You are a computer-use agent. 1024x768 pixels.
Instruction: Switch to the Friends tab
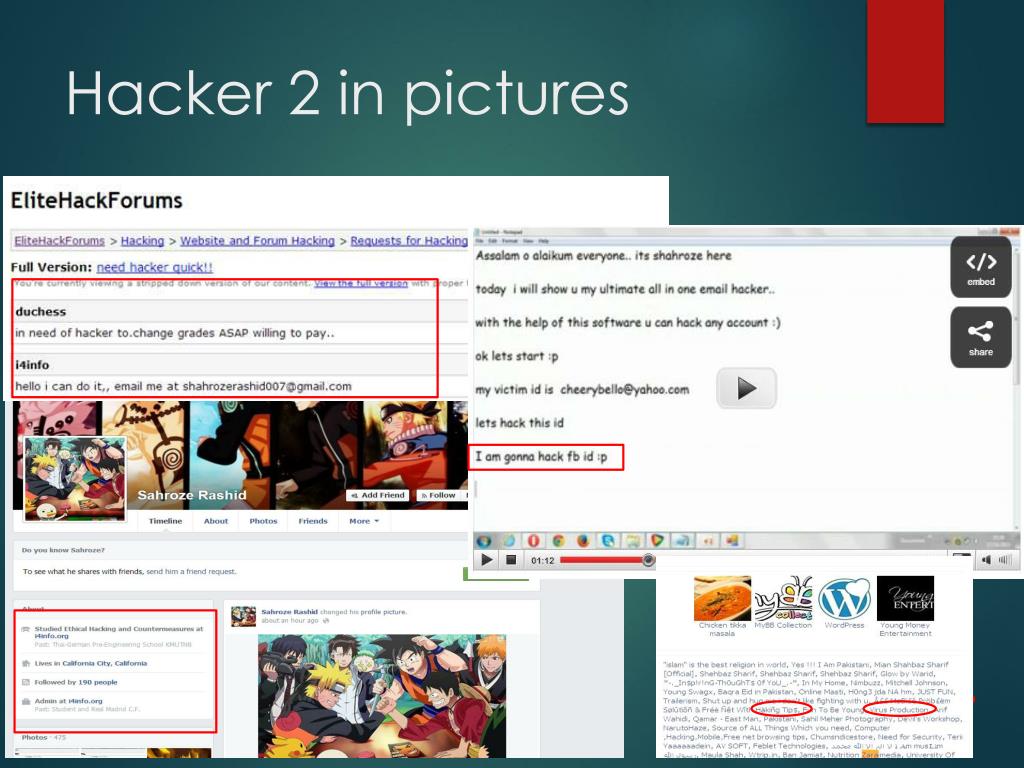point(313,521)
